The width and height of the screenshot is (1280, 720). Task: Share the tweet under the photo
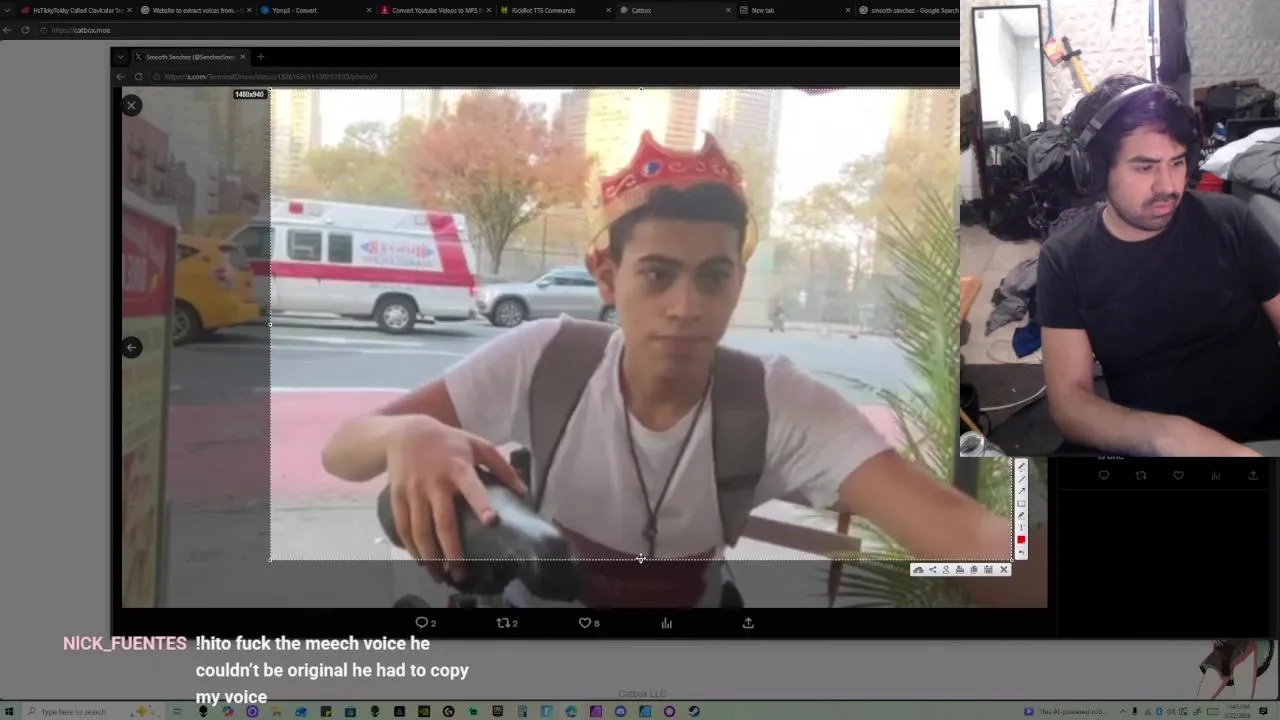point(748,623)
